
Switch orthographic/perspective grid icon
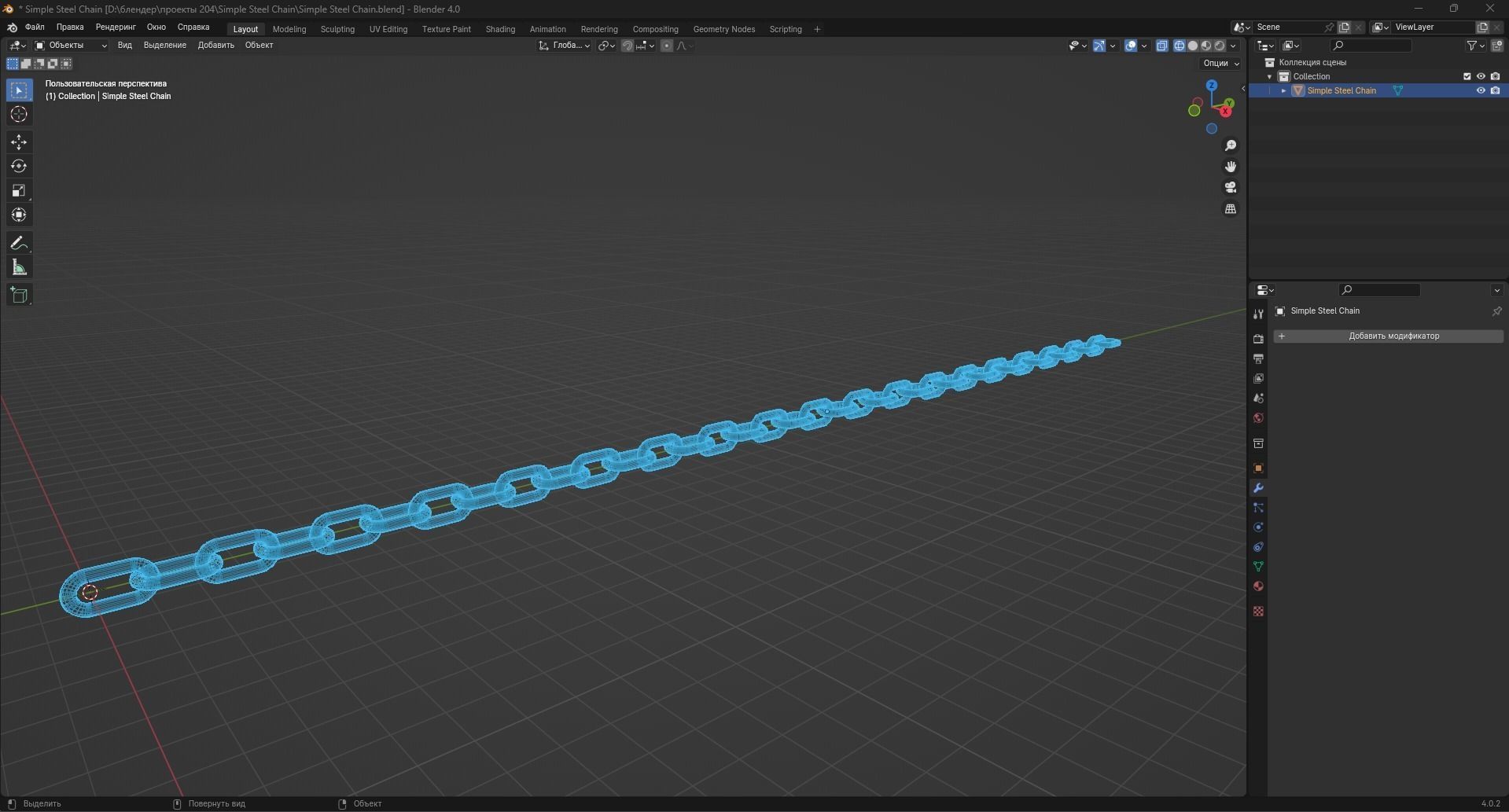click(1231, 208)
